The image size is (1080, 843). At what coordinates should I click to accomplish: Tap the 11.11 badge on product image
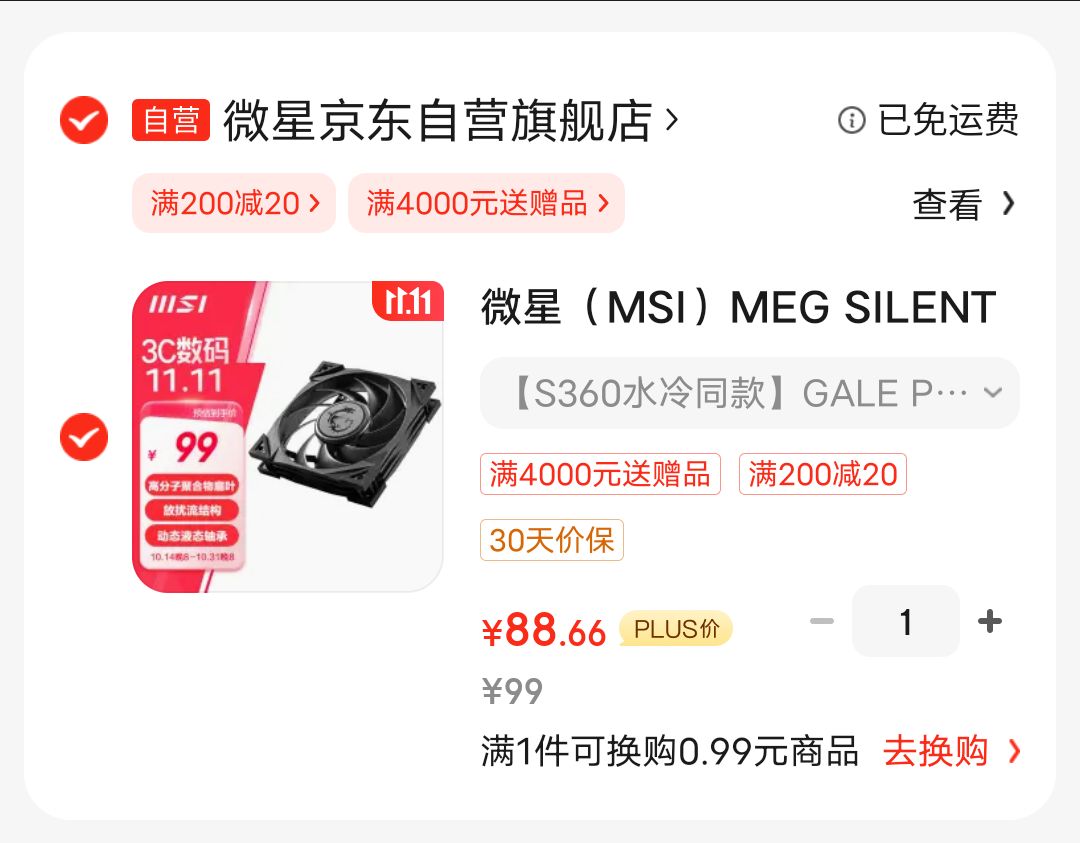pyautogui.click(x=408, y=302)
